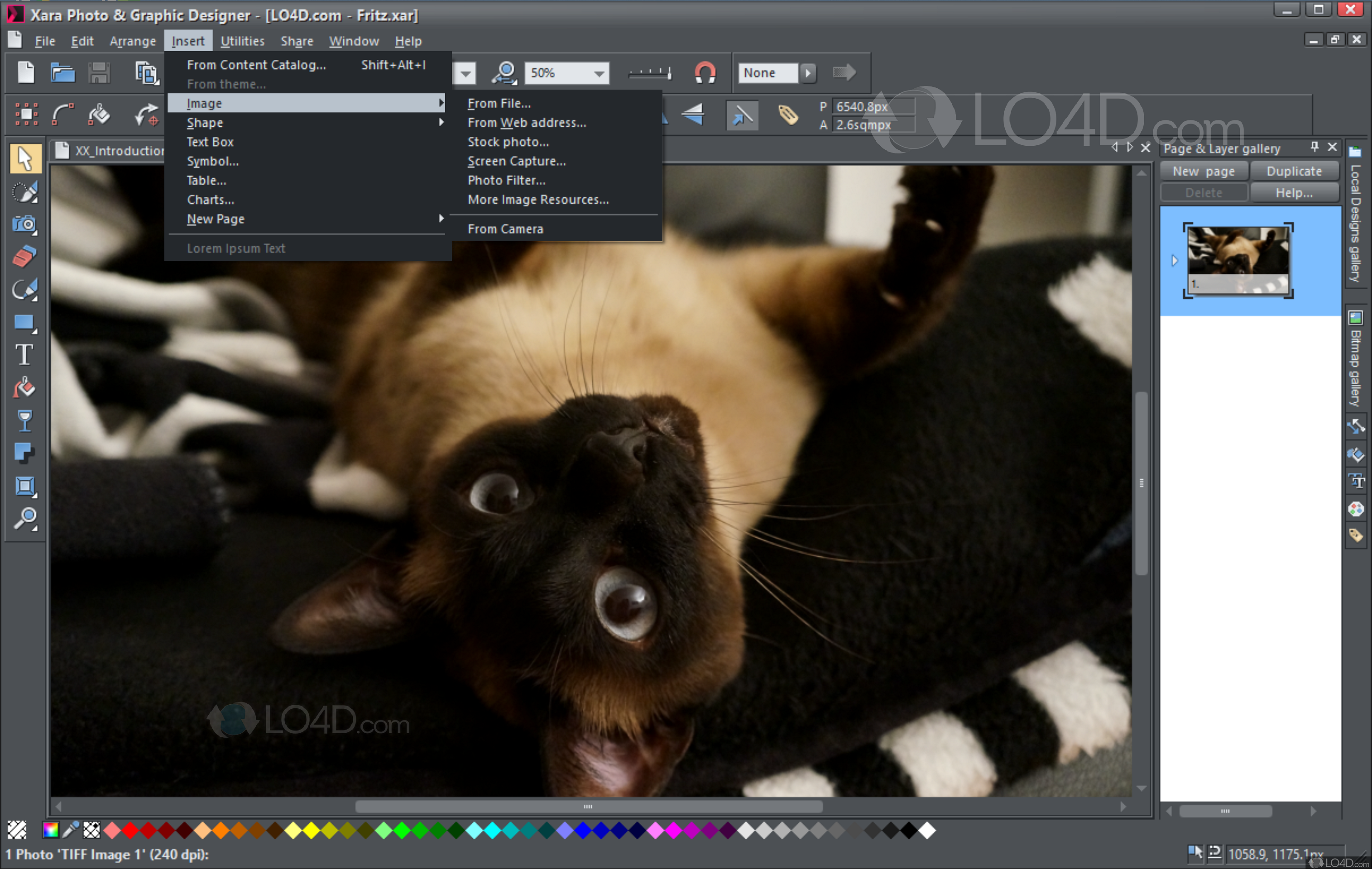Click the cyan color swatch
Image resolution: width=1372 pixels, height=869 pixels.
(x=493, y=830)
